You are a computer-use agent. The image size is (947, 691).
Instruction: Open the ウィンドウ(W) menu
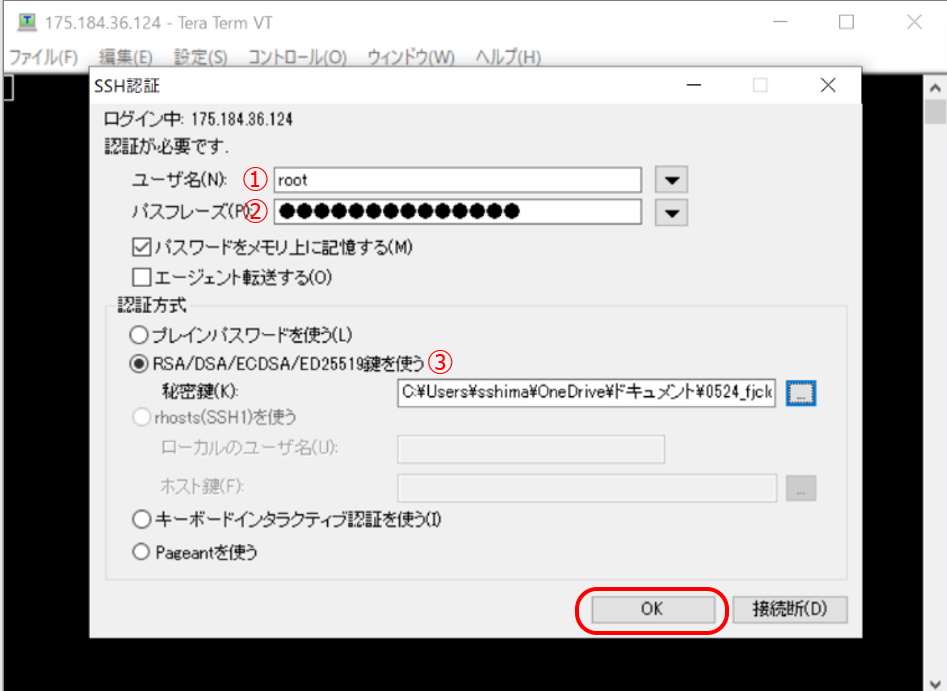tap(411, 57)
